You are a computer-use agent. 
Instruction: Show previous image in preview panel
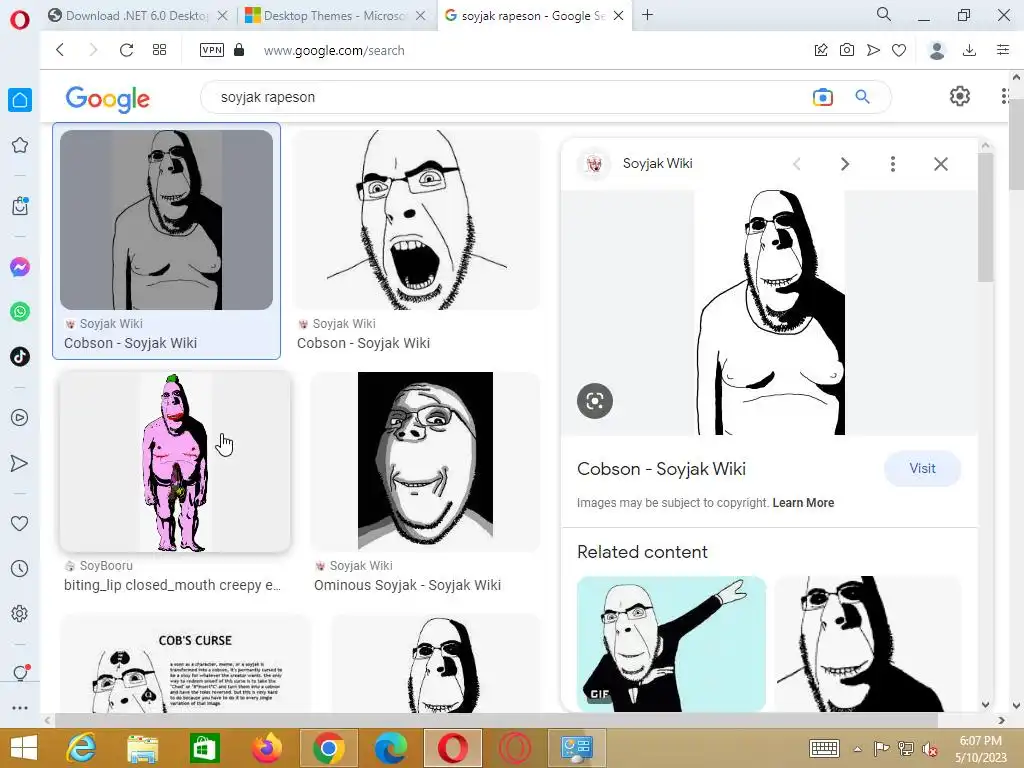coord(797,164)
